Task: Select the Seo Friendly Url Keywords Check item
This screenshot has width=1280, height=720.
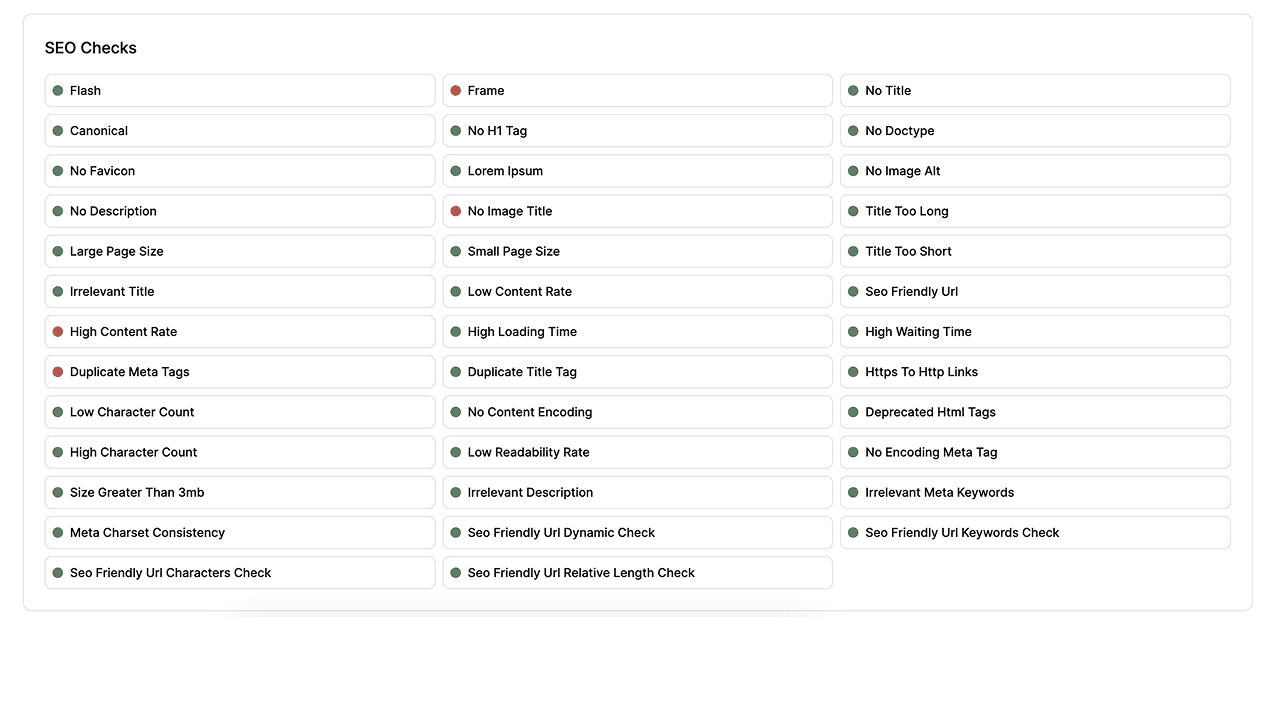Action: point(1035,531)
